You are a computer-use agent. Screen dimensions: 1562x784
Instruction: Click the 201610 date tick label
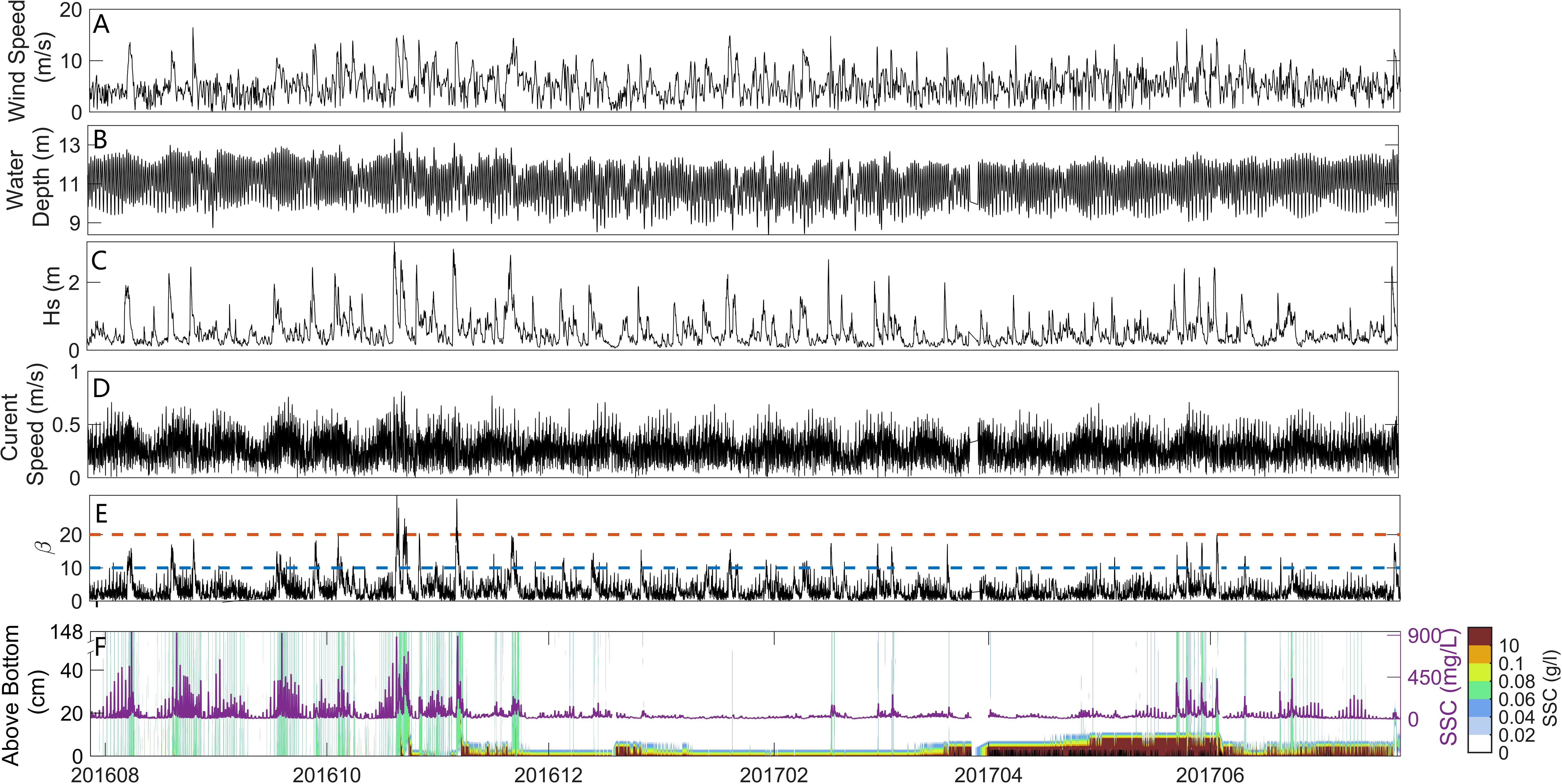(x=327, y=775)
